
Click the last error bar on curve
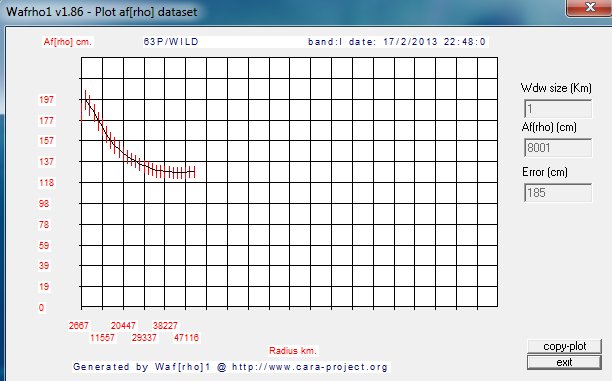coord(194,172)
